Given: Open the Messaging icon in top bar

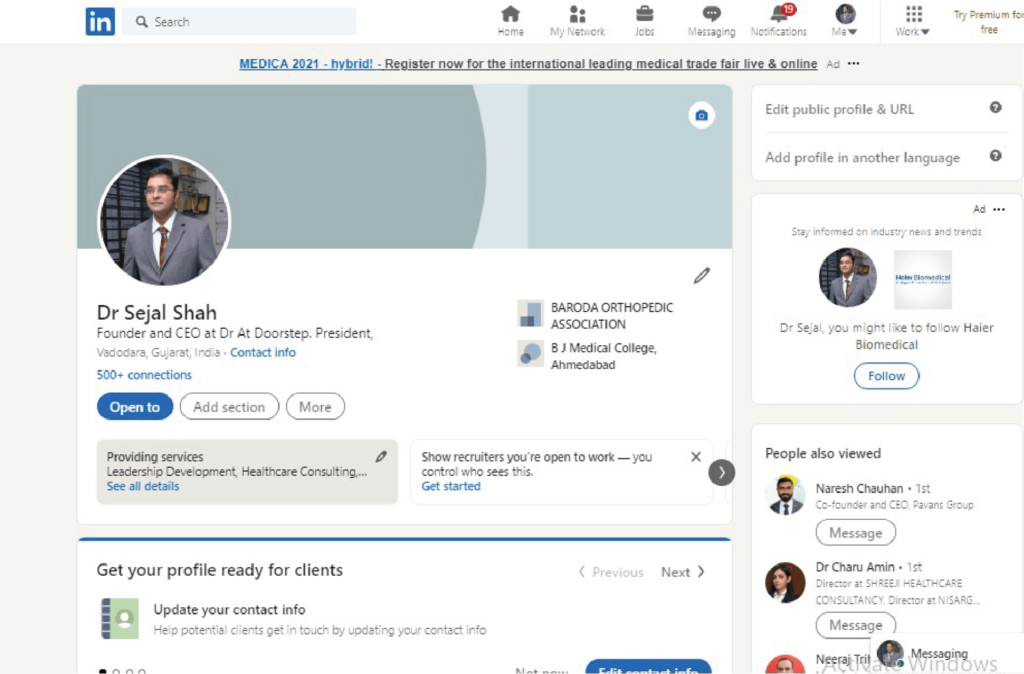Looking at the screenshot, I should [711, 21].
